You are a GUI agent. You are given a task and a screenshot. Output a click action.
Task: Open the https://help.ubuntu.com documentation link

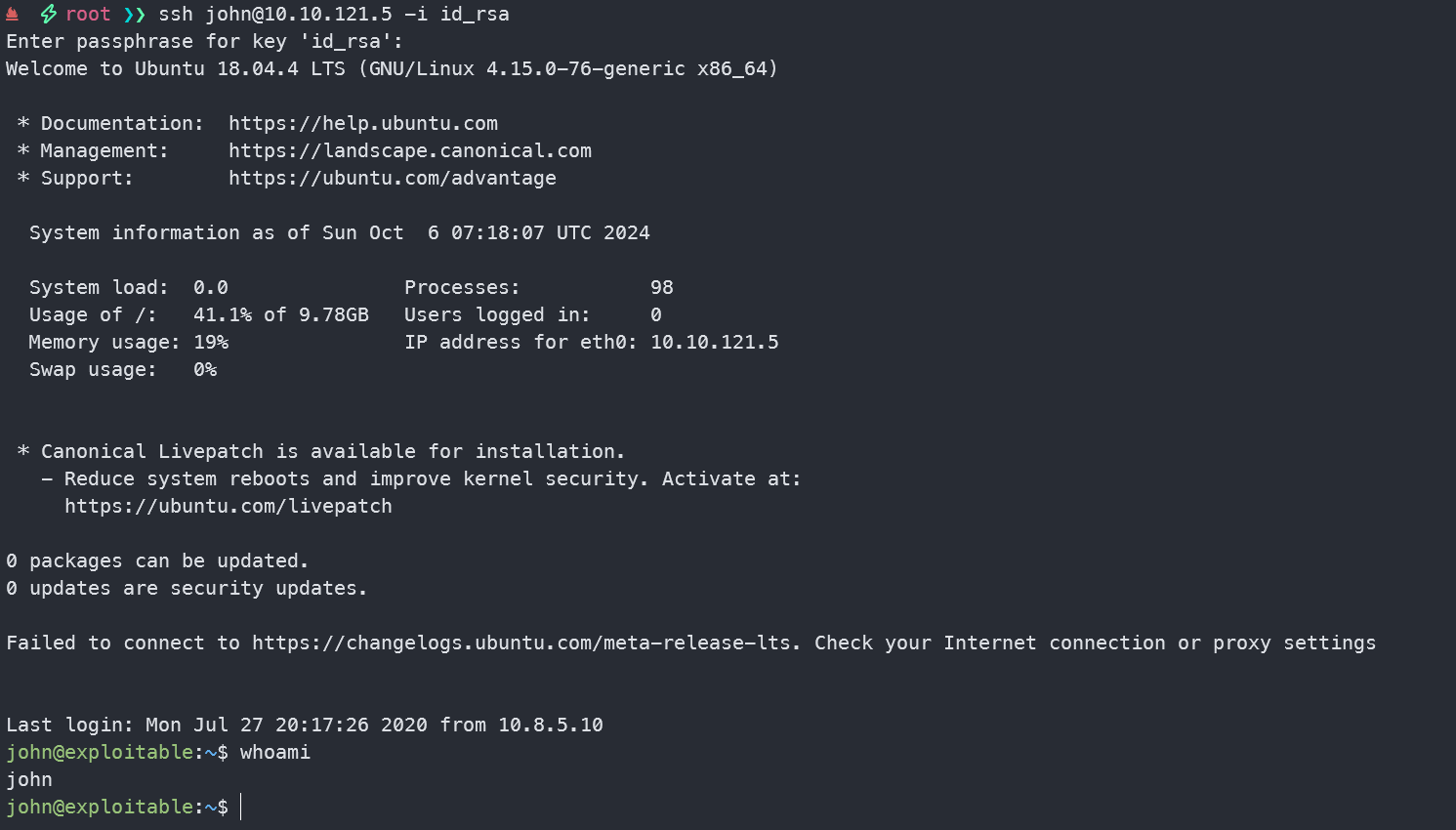click(x=363, y=124)
